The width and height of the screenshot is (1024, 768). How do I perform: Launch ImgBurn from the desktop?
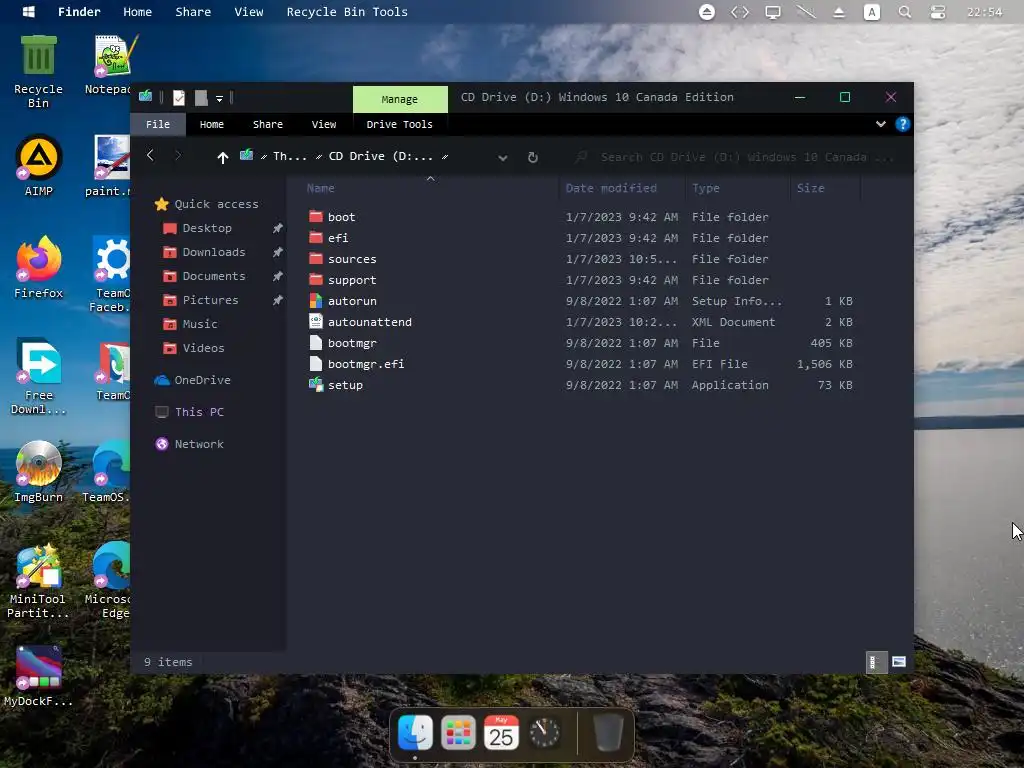[39, 472]
